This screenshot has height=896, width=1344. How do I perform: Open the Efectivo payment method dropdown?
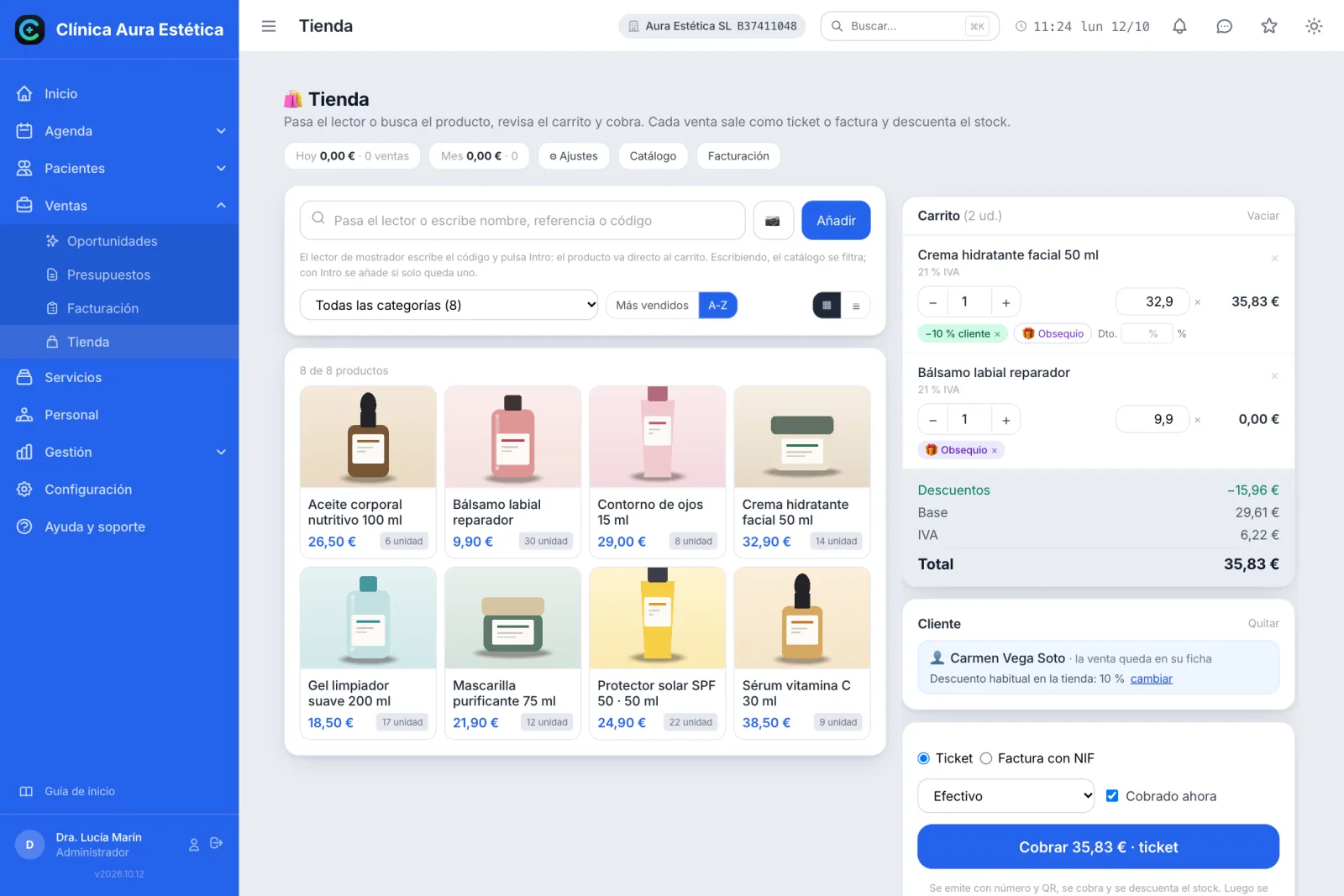pos(1005,796)
